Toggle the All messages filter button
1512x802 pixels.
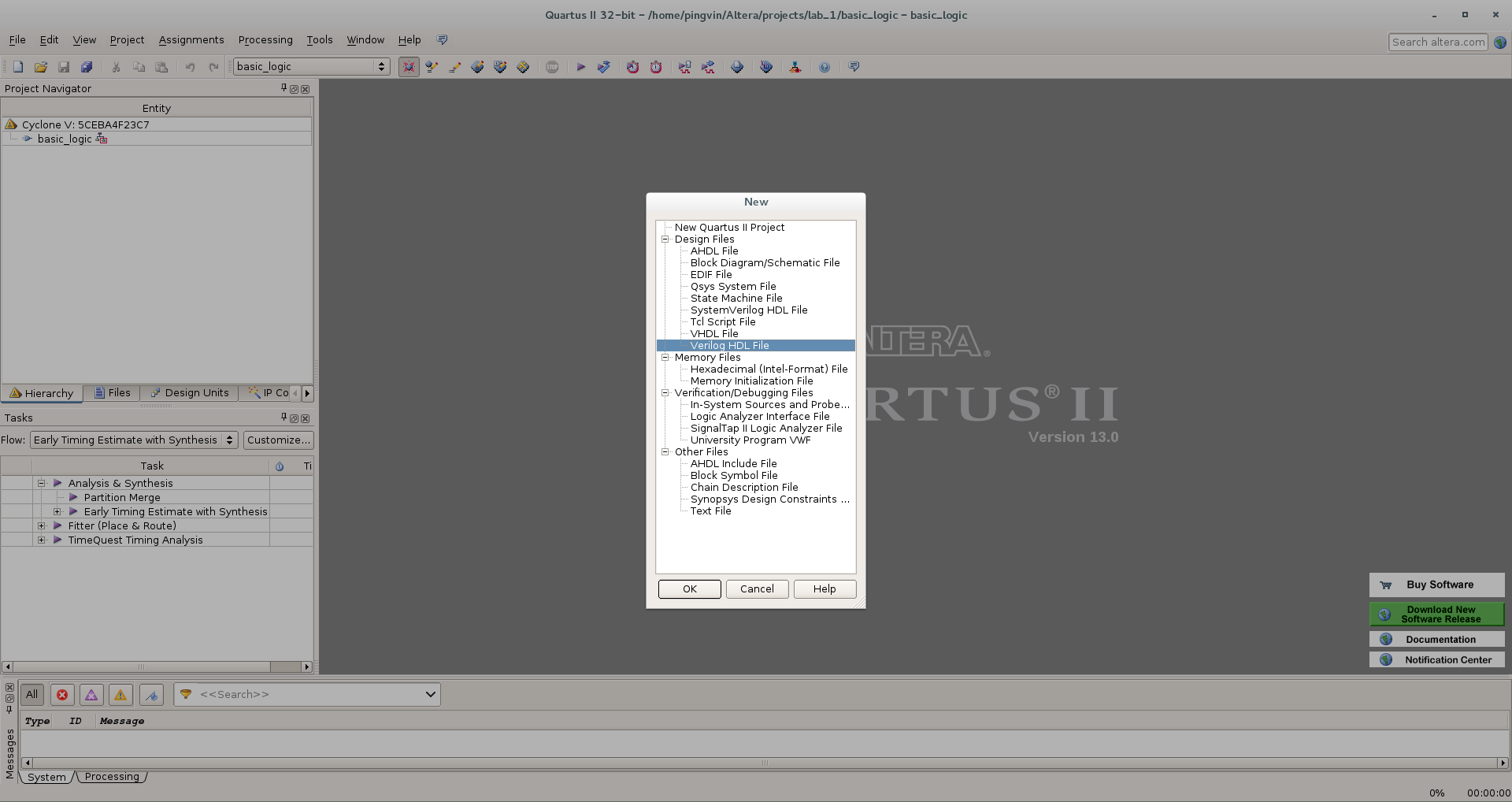click(x=31, y=694)
